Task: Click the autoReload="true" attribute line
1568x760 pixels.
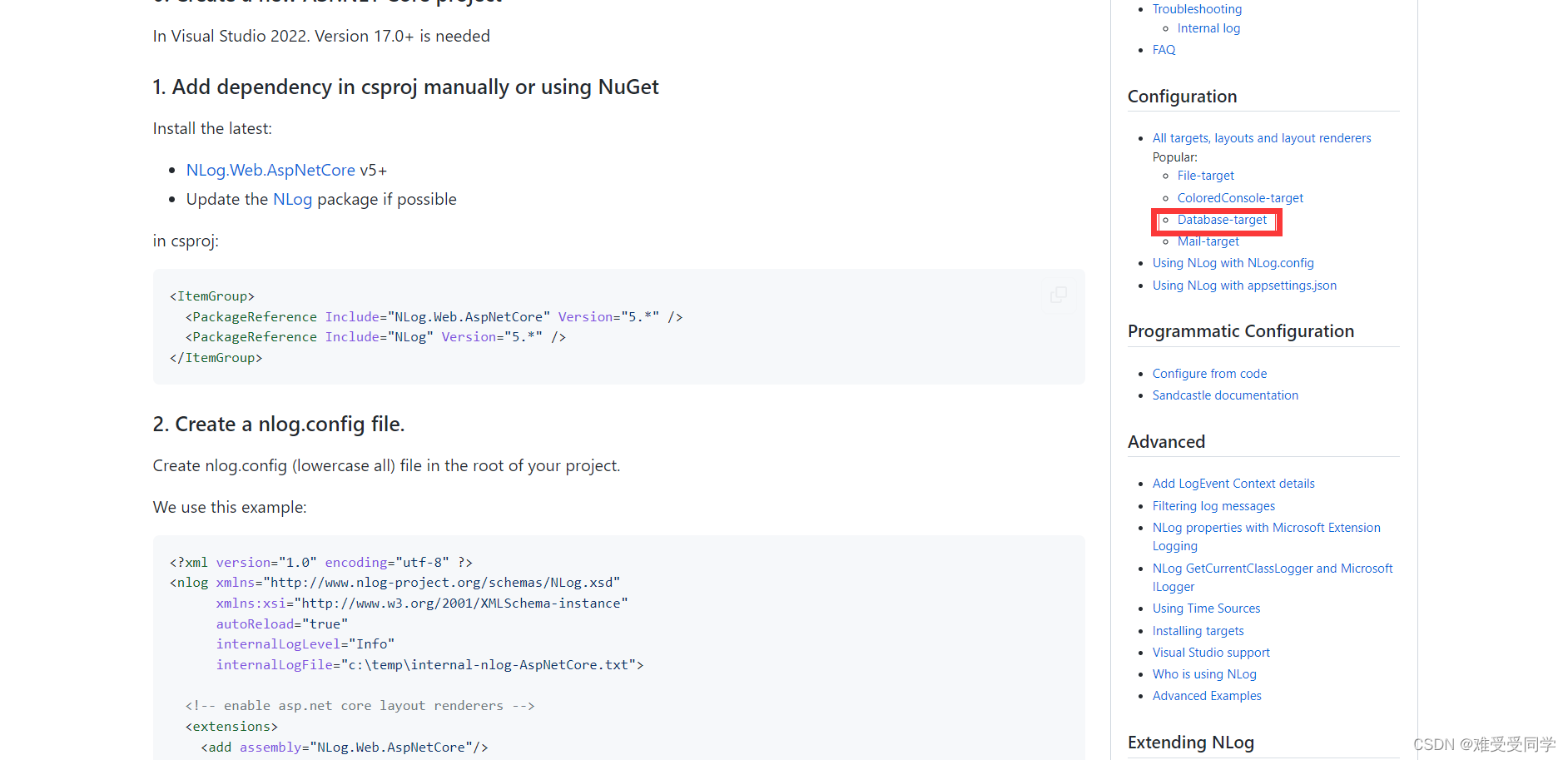Action: (282, 624)
